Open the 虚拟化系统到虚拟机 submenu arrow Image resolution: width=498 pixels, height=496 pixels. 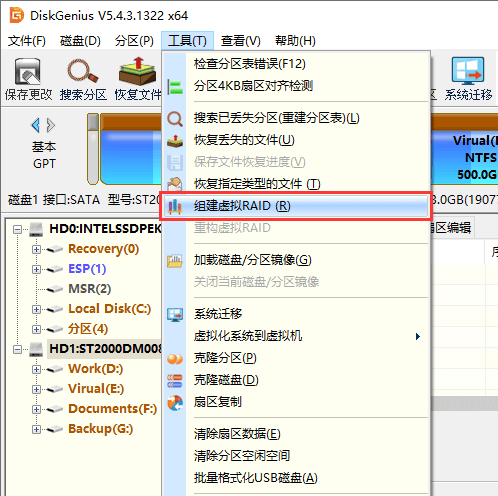point(418,336)
